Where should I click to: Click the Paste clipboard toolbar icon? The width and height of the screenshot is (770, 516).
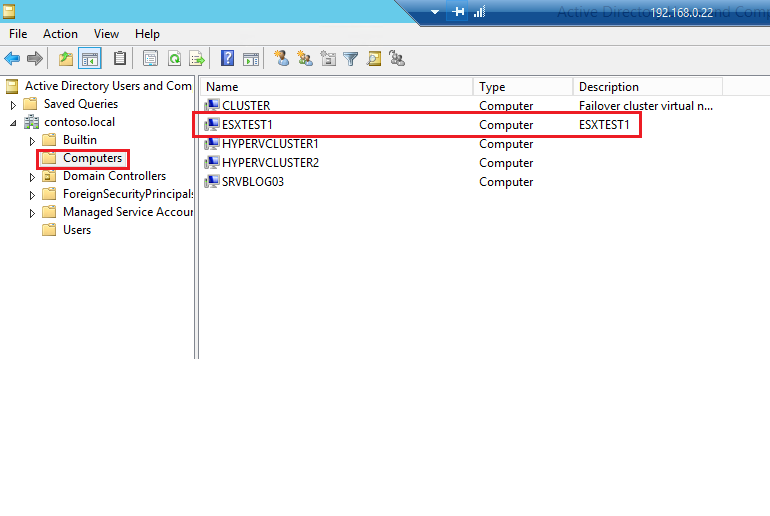coord(120,58)
